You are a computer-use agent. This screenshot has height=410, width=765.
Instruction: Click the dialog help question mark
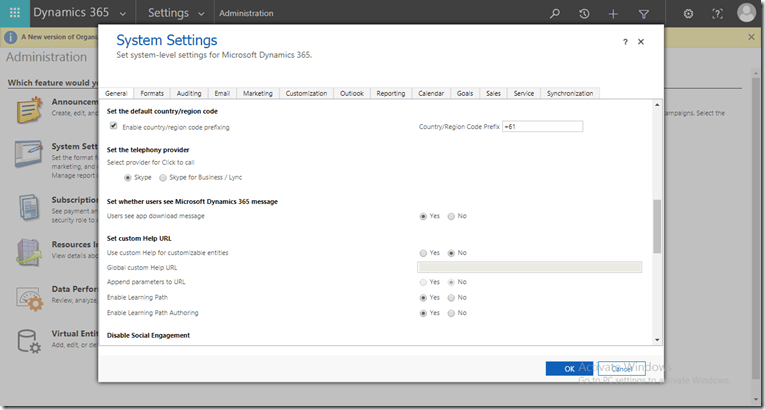tap(625, 42)
